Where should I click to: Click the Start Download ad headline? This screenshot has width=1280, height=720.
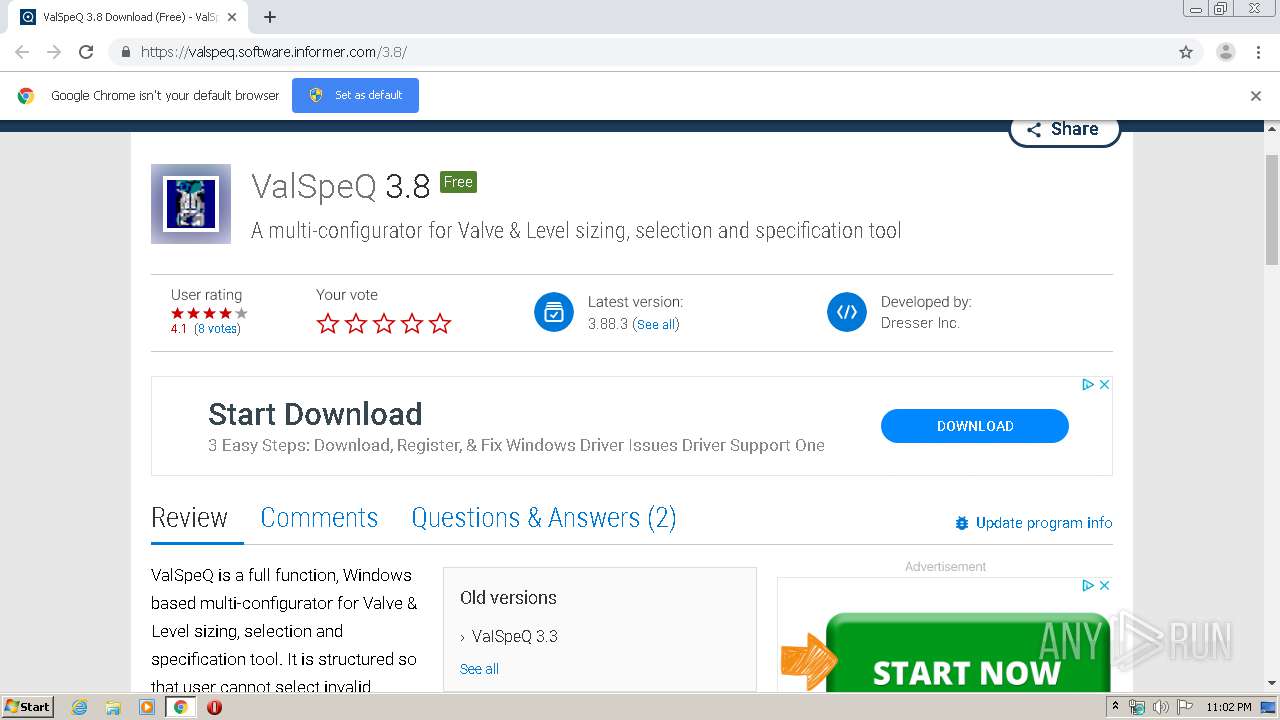315,414
